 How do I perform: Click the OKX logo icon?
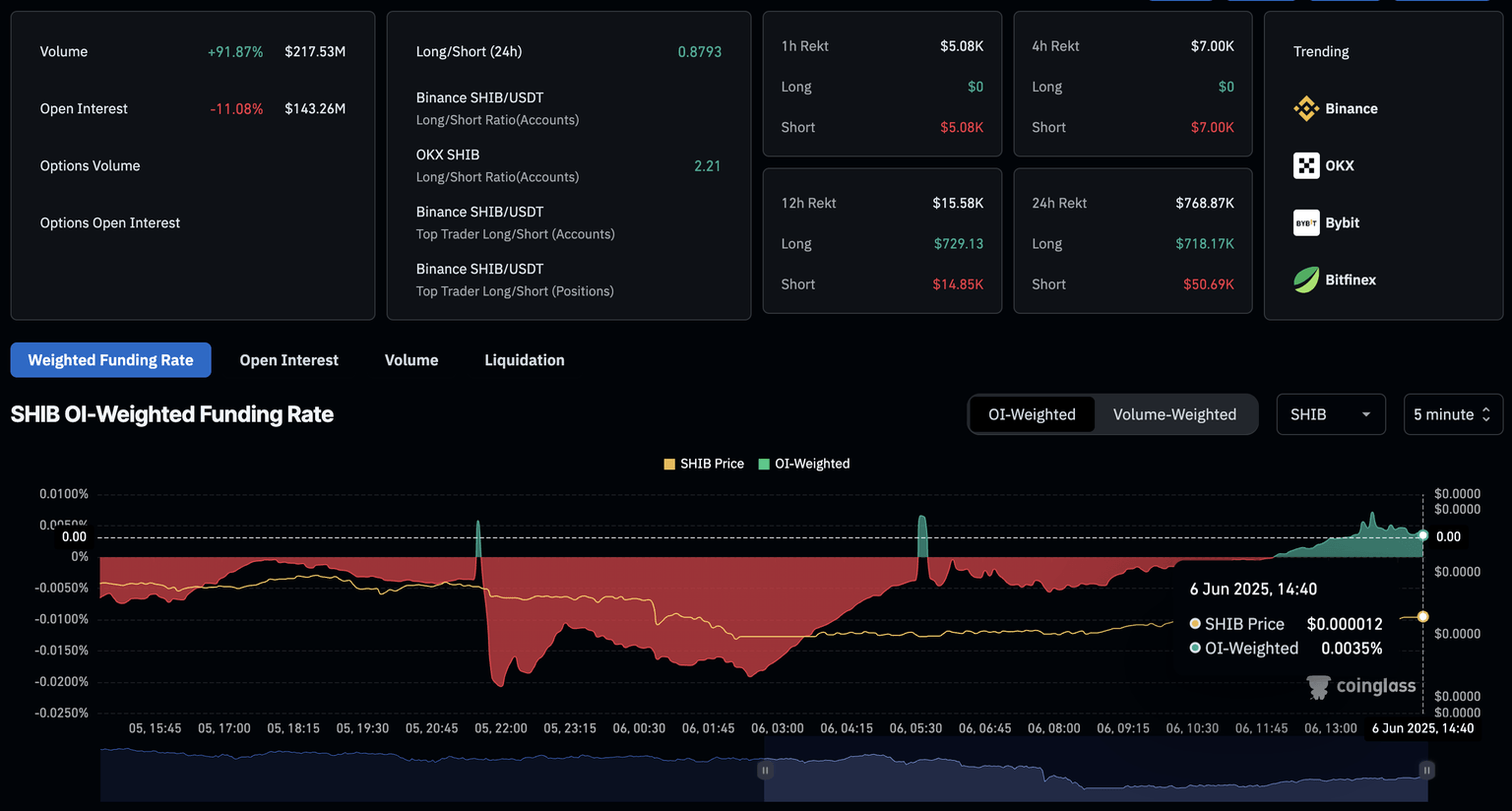1306,165
